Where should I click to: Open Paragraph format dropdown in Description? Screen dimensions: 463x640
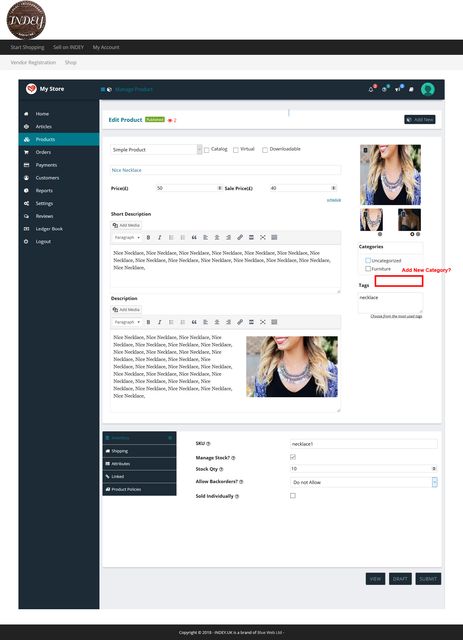127,322
